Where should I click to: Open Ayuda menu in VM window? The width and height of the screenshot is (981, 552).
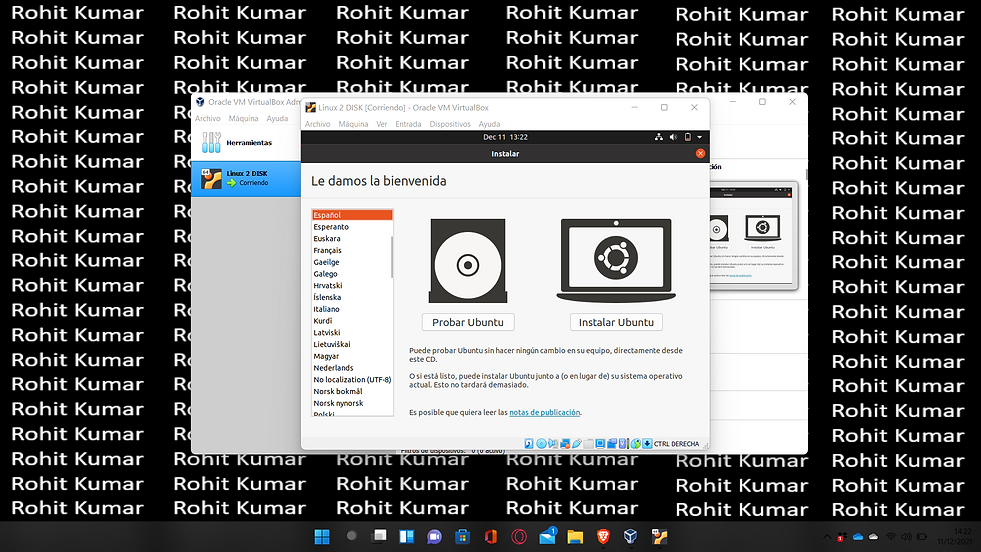pos(489,124)
